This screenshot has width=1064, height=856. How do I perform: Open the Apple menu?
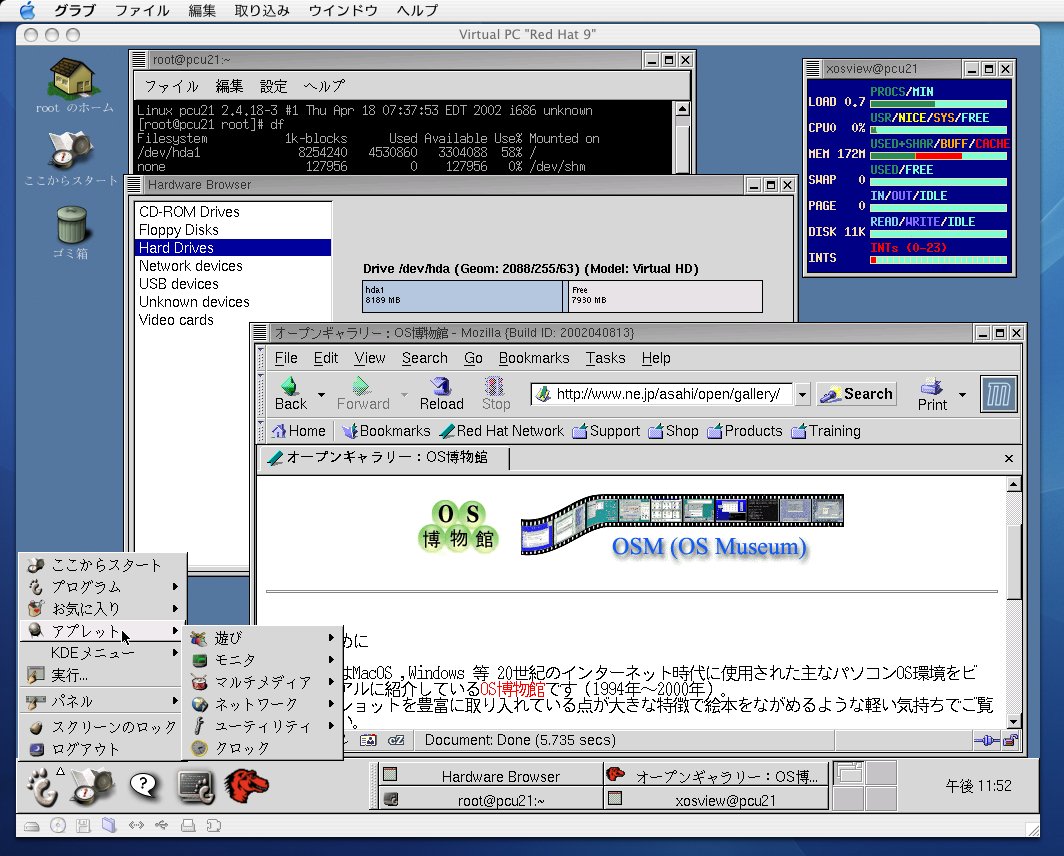(x=28, y=10)
